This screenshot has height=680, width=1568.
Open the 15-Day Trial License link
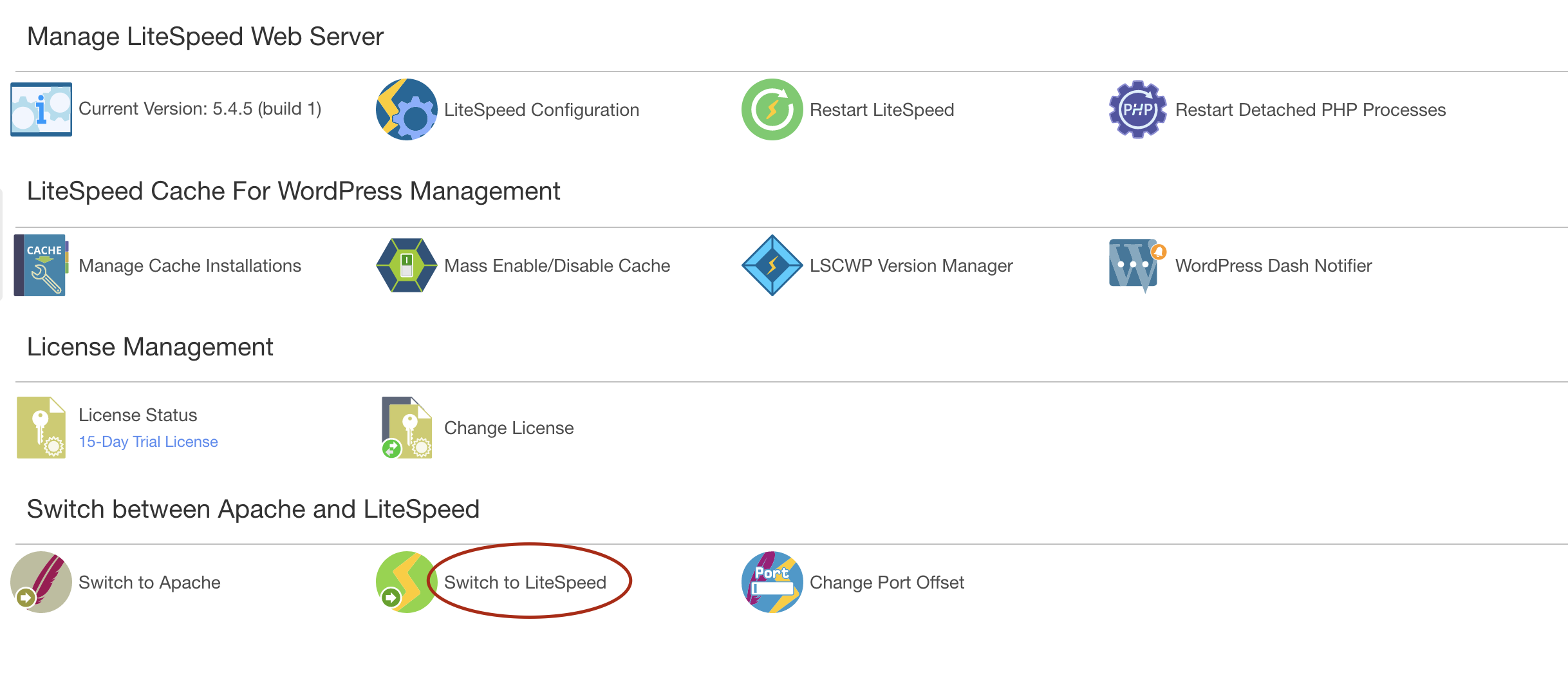coord(148,442)
